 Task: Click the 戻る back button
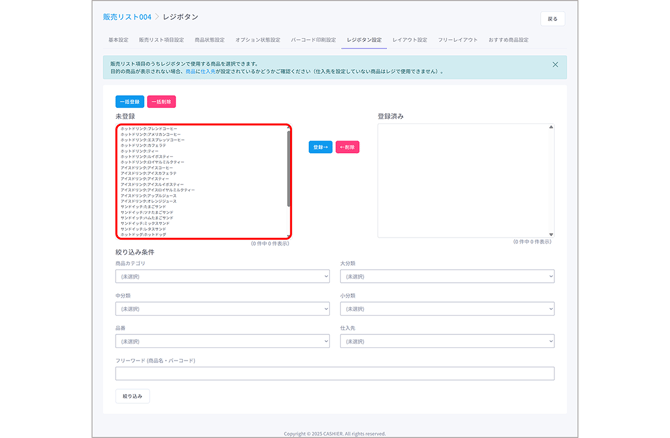[553, 19]
